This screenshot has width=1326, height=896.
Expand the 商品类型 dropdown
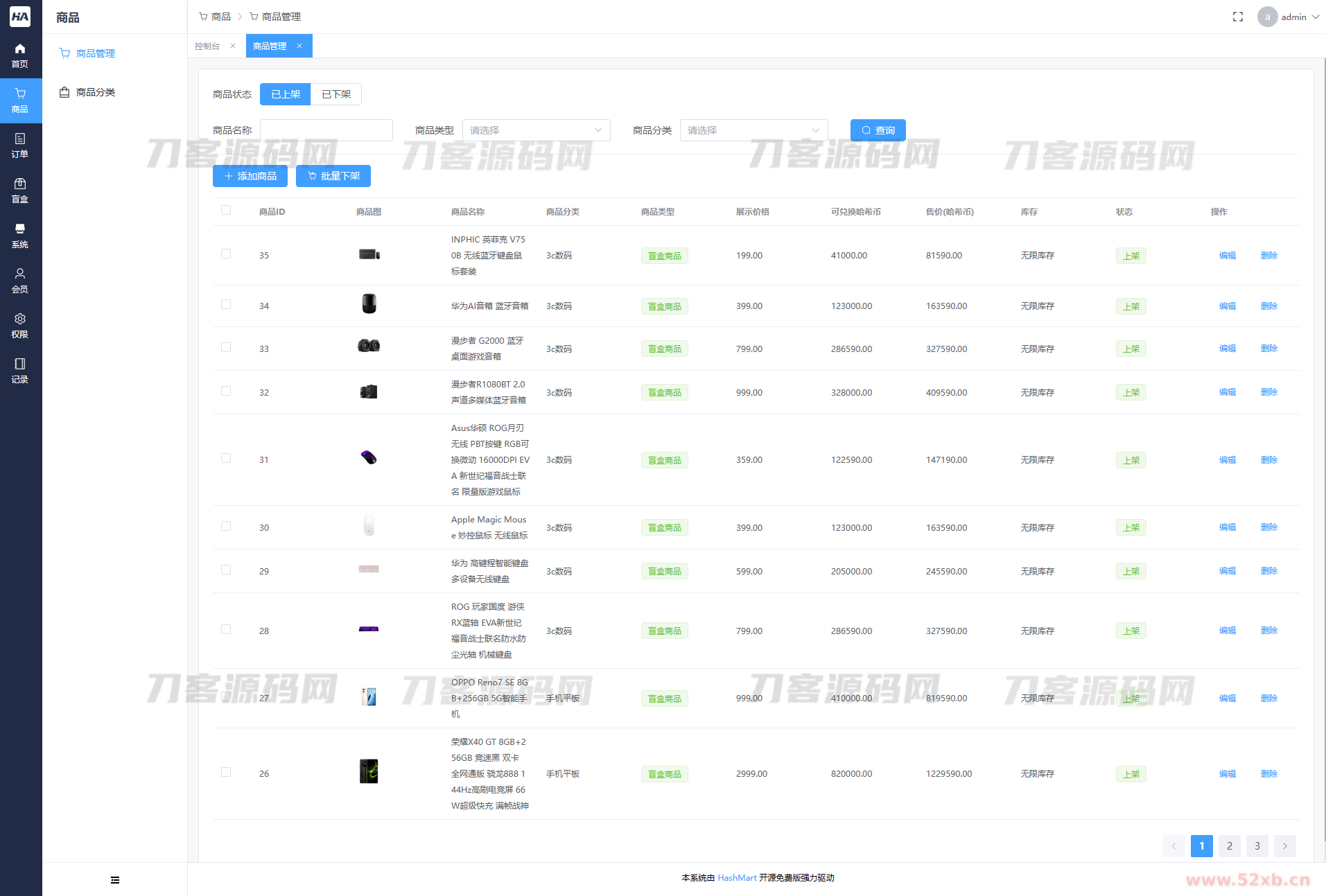(536, 130)
